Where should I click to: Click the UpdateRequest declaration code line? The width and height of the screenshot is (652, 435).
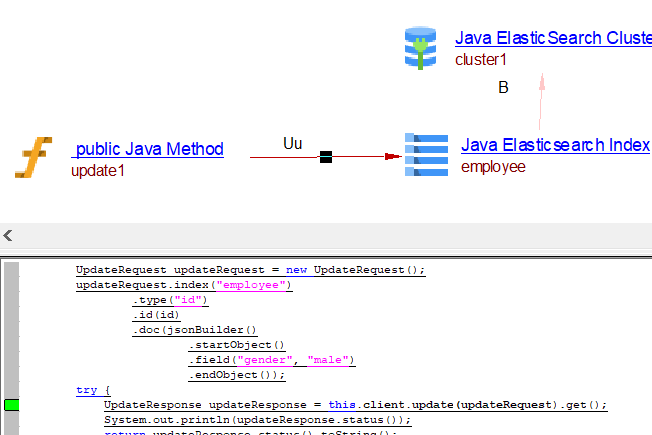250,270
